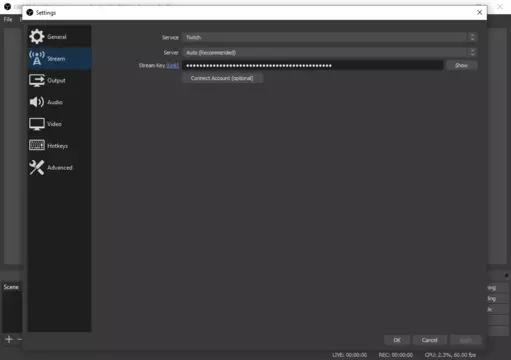Close the Settings dialog

coord(479,13)
